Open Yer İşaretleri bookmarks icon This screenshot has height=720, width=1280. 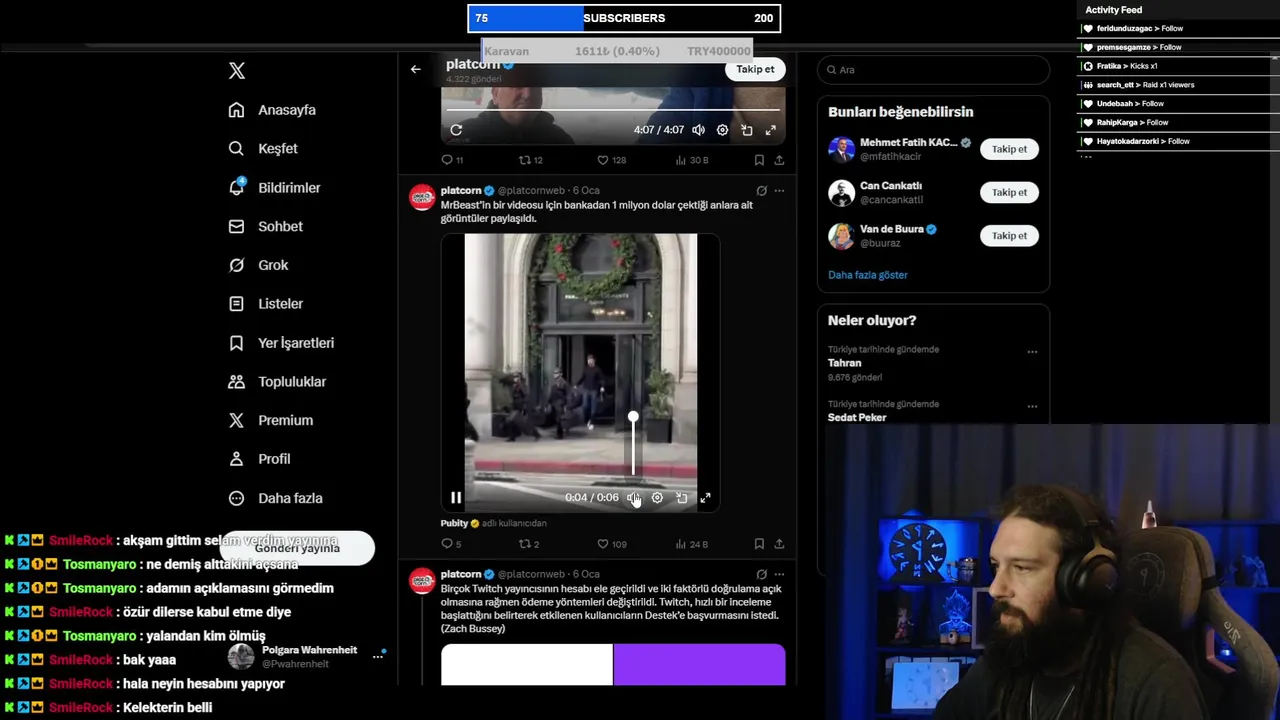pos(236,343)
